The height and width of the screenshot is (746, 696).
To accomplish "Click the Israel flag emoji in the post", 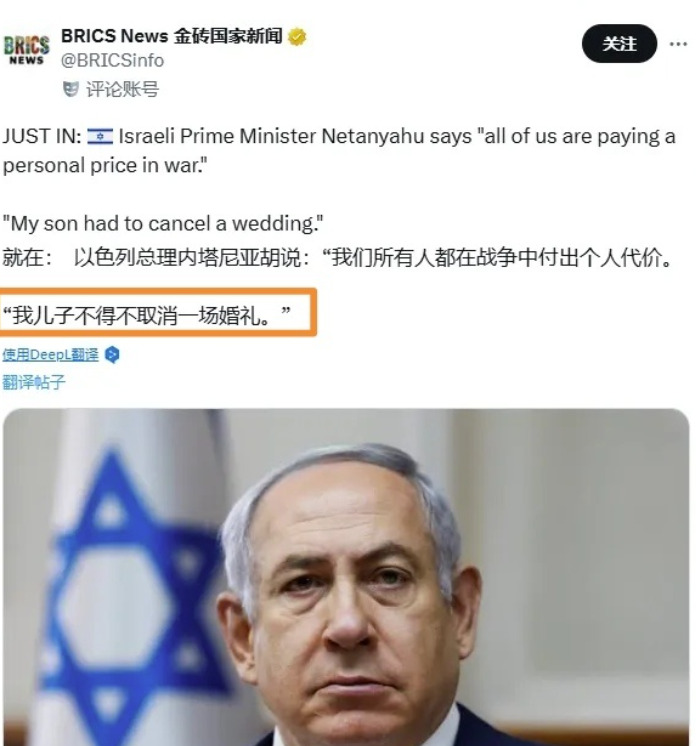I will [x=100, y=137].
